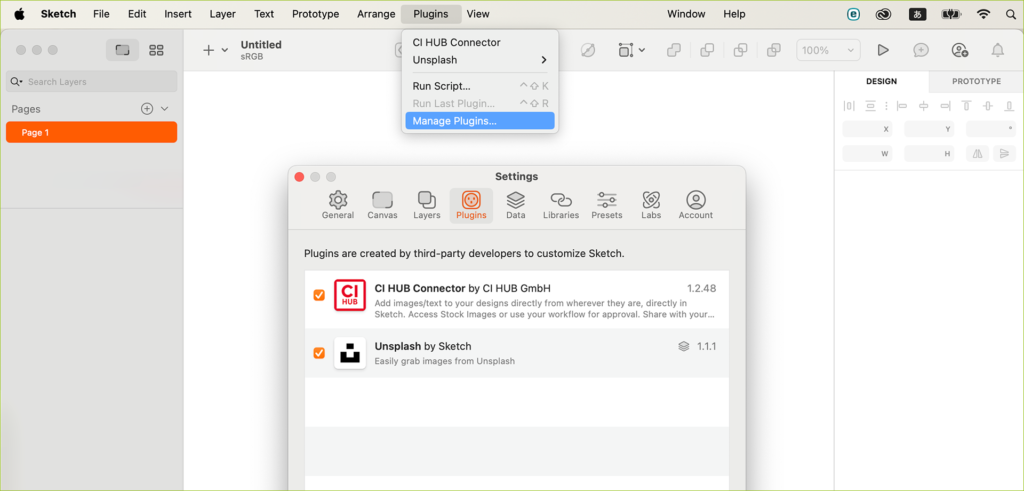Open Libraries settings tab
The width and height of the screenshot is (1024, 491).
pos(561,206)
